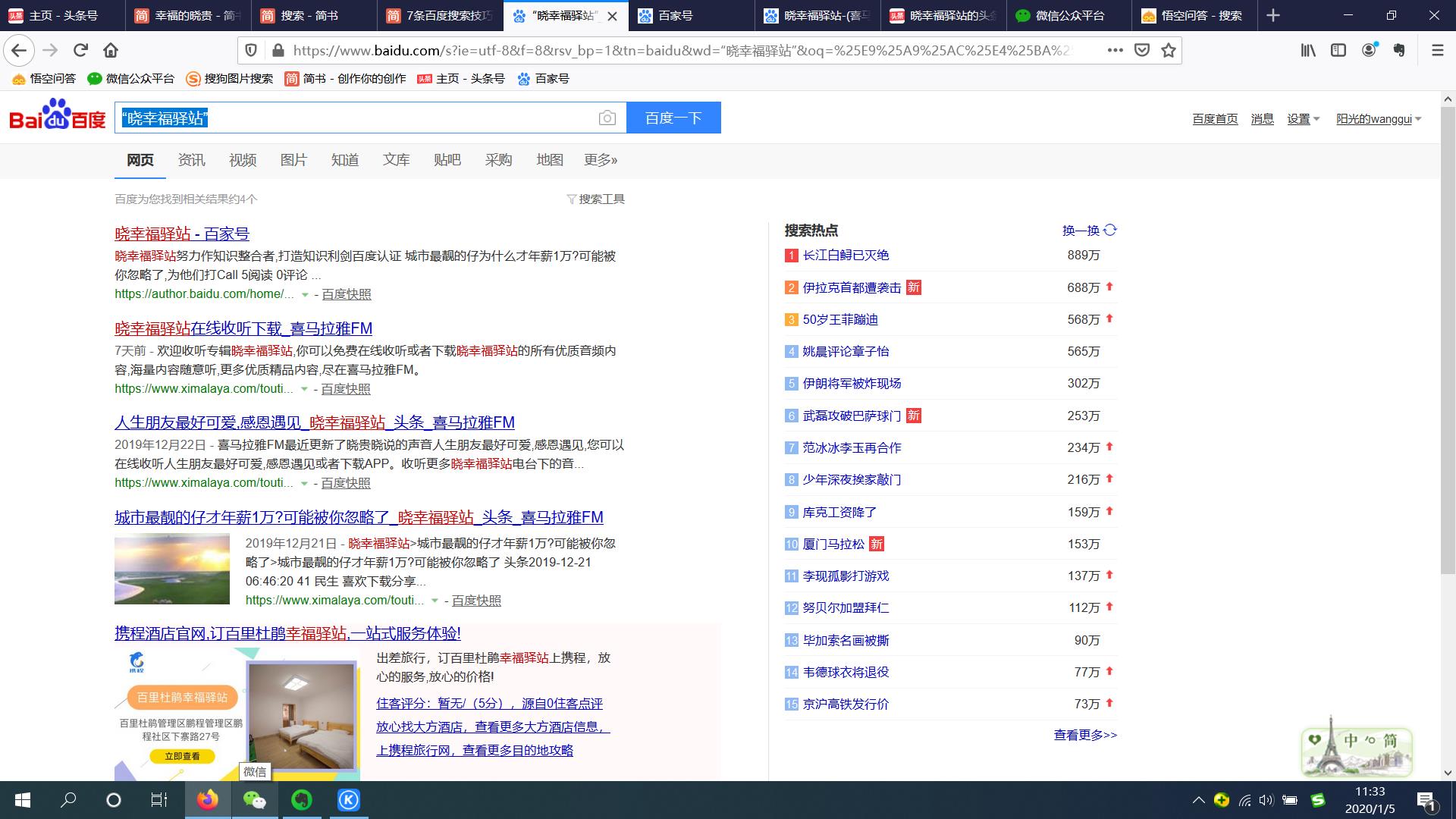Open 携程酒店官网 ad result link
This screenshot has height=819, width=1456.
(x=287, y=633)
